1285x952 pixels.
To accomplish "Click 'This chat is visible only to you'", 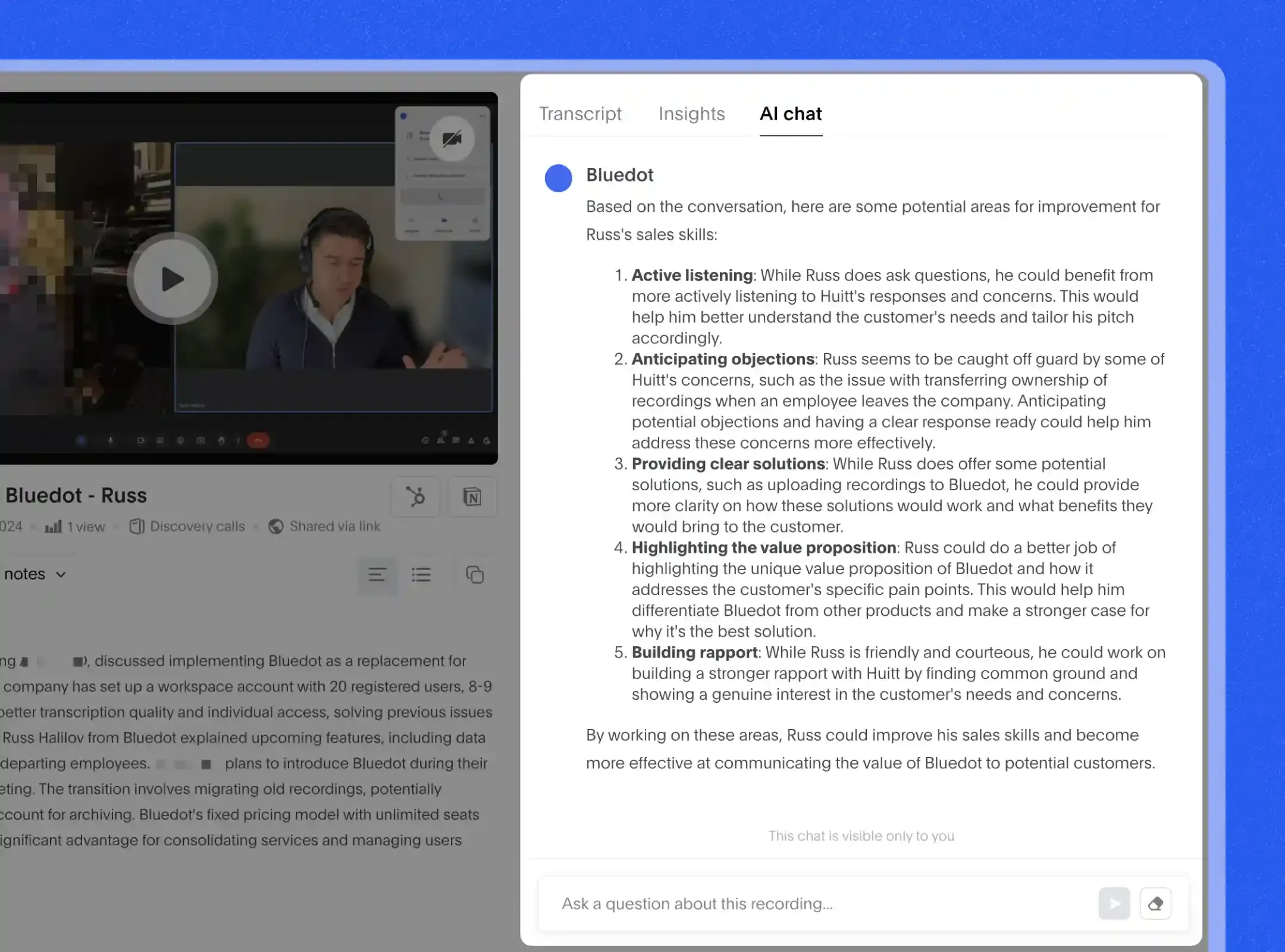I will [861, 836].
